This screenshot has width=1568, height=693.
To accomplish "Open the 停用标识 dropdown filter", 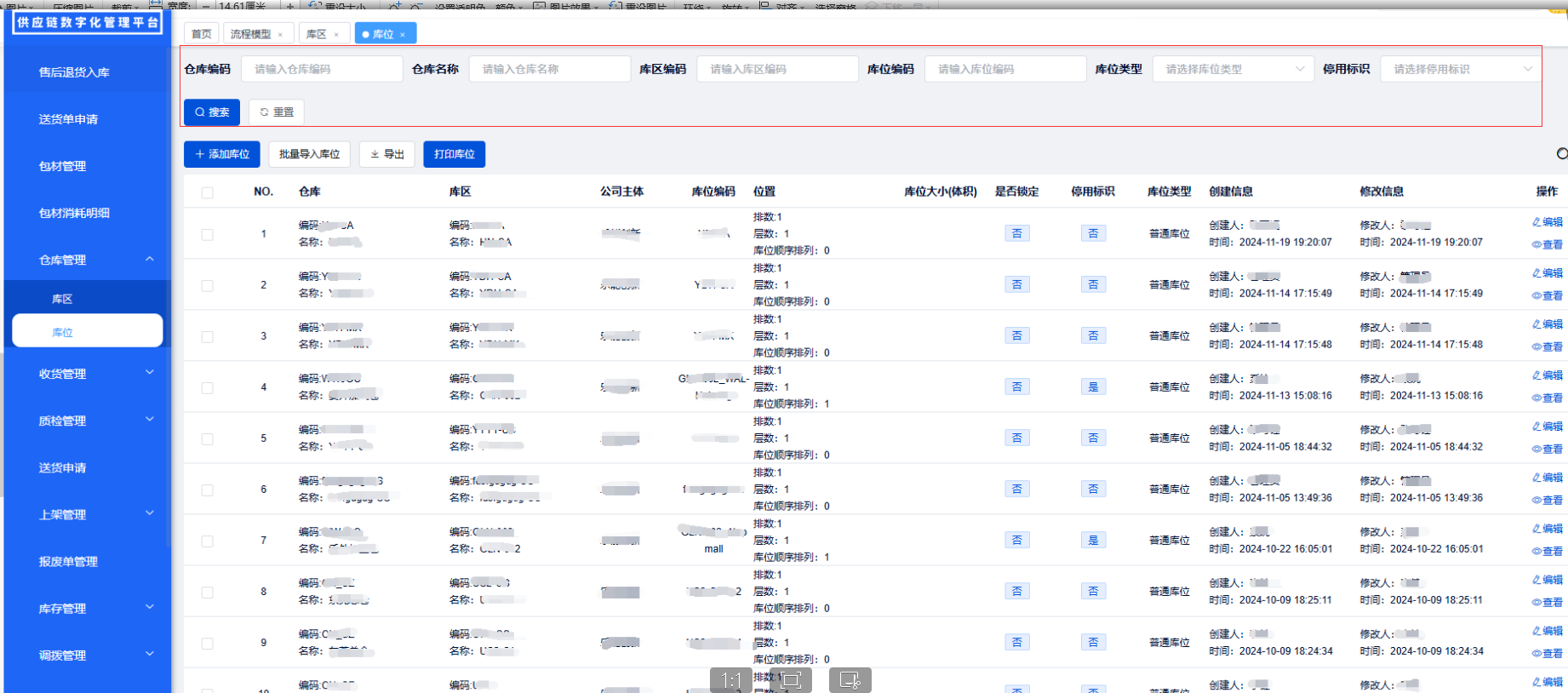I will (x=1461, y=69).
